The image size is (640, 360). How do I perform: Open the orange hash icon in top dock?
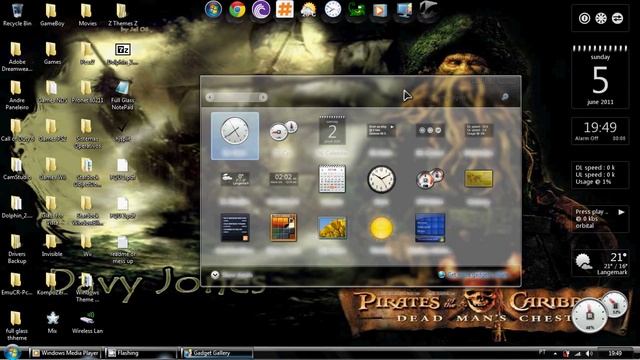pyautogui.click(x=284, y=9)
